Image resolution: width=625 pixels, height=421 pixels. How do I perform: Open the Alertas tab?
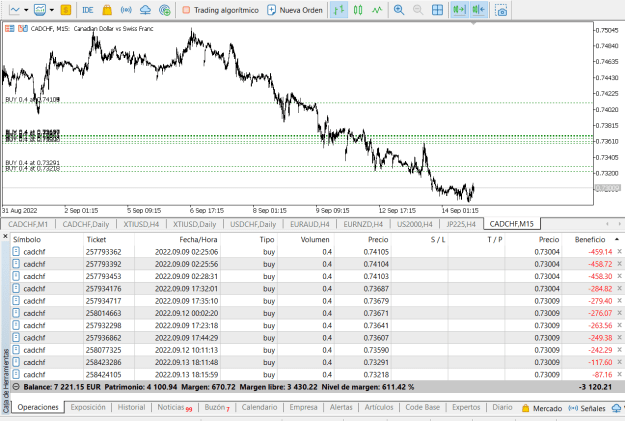click(x=341, y=407)
